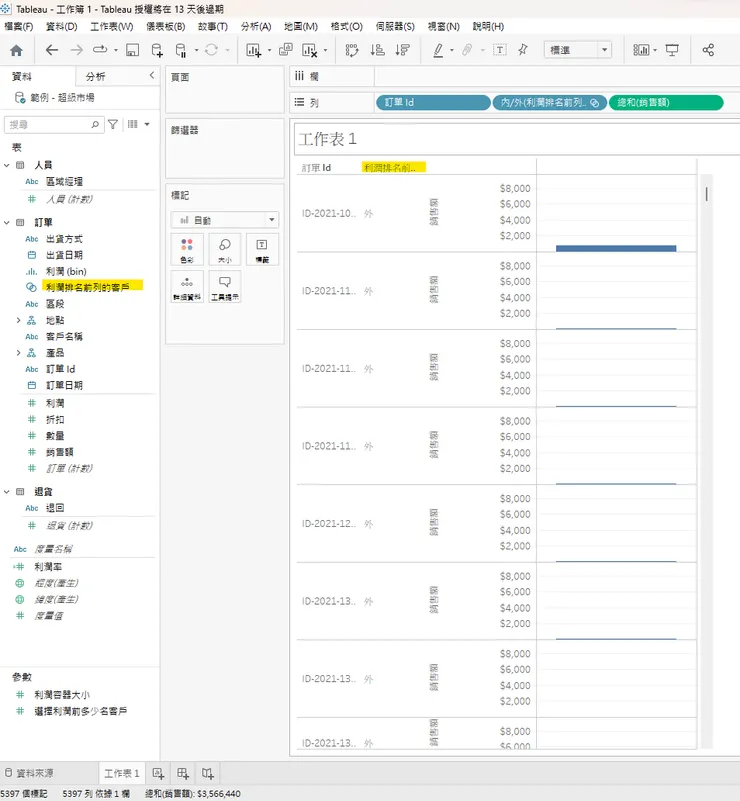Screen dimensions: 740x801
Task: Select the 工作表 1 sheet tab
Action: tap(122, 773)
